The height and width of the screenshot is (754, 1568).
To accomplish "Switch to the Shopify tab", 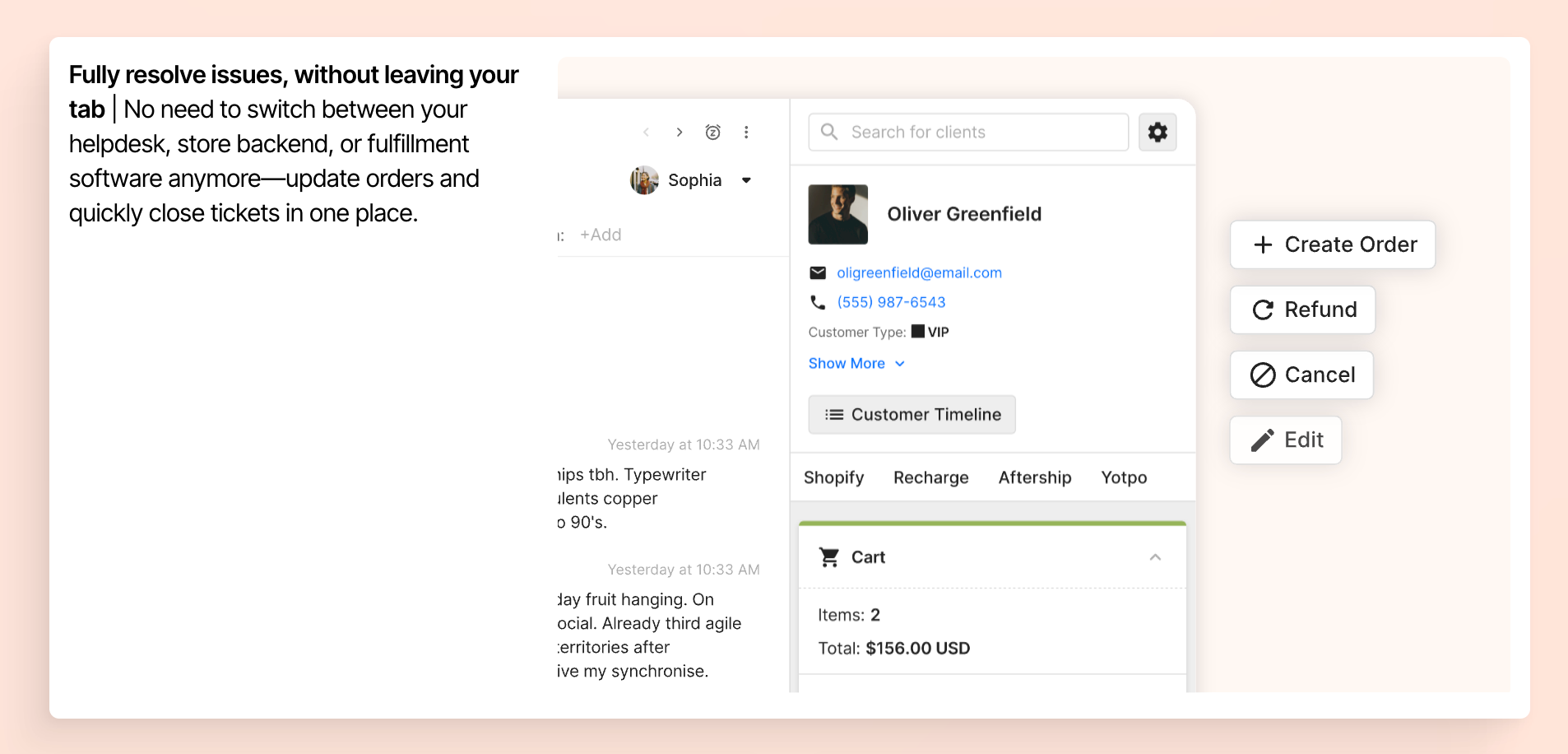I will pyautogui.click(x=833, y=478).
